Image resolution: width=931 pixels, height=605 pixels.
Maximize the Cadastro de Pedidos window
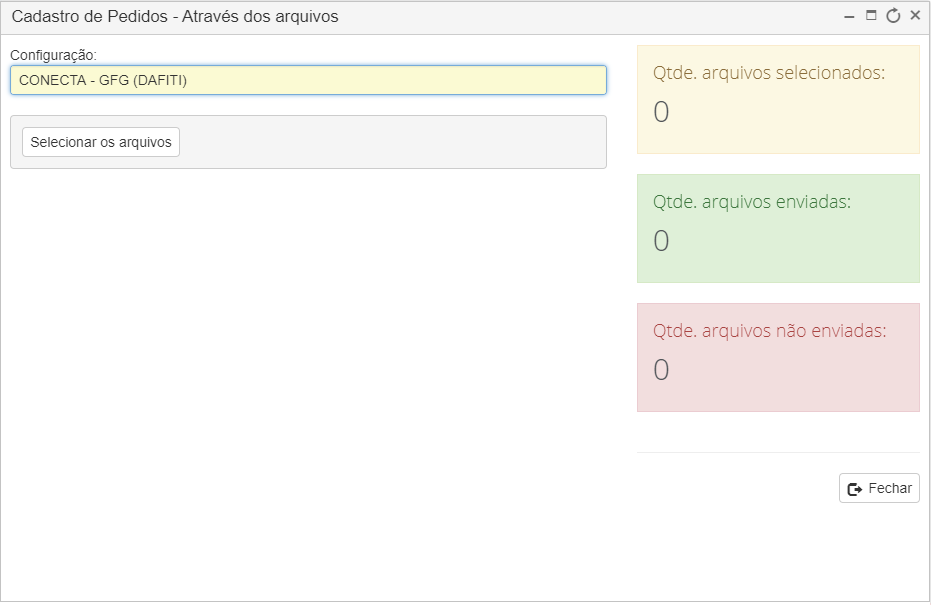pos(871,16)
